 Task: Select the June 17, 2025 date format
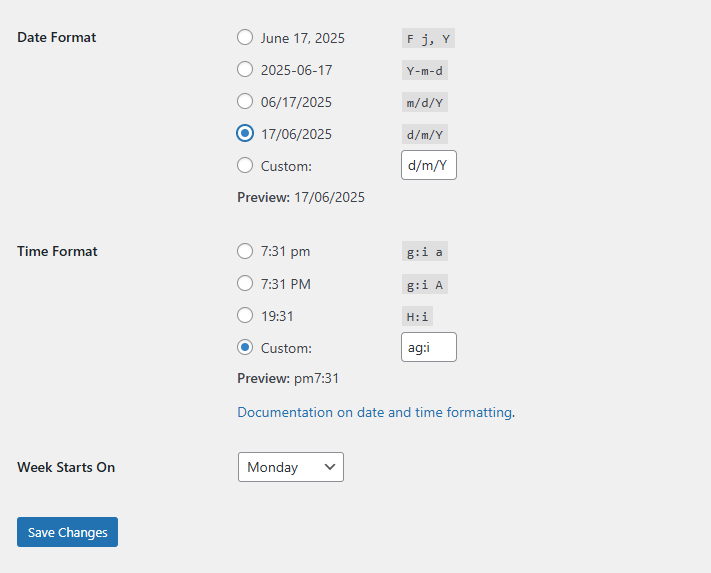tap(245, 38)
